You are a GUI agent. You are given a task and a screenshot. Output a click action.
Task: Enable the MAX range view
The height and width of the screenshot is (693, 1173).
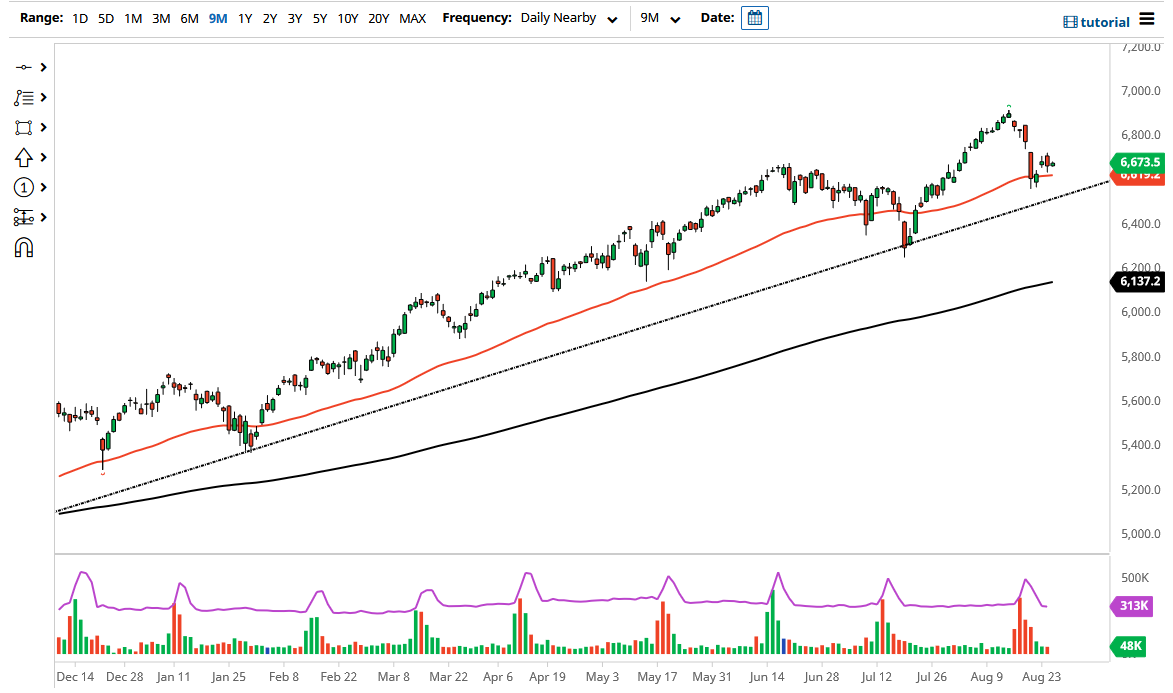412,17
